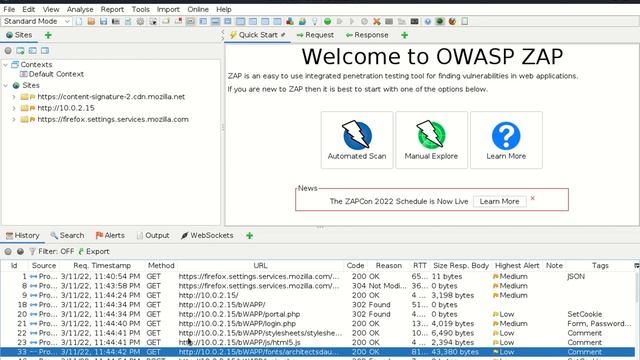The width and height of the screenshot is (640, 360).
Task: Open the Report menu
Action: pyautogui.click(x=112, y=9)
